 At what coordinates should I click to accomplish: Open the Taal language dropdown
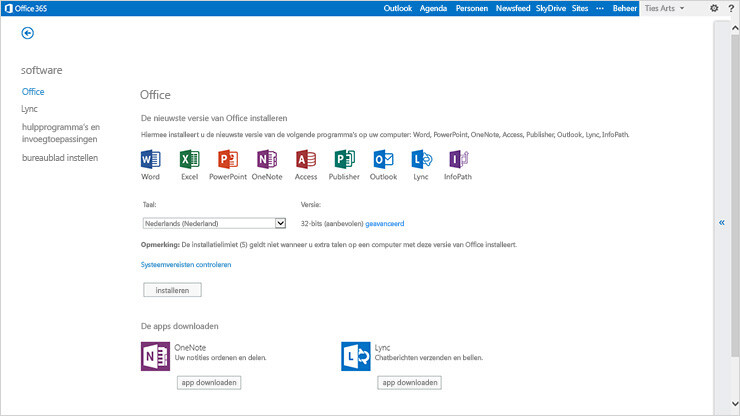(214, 223)
